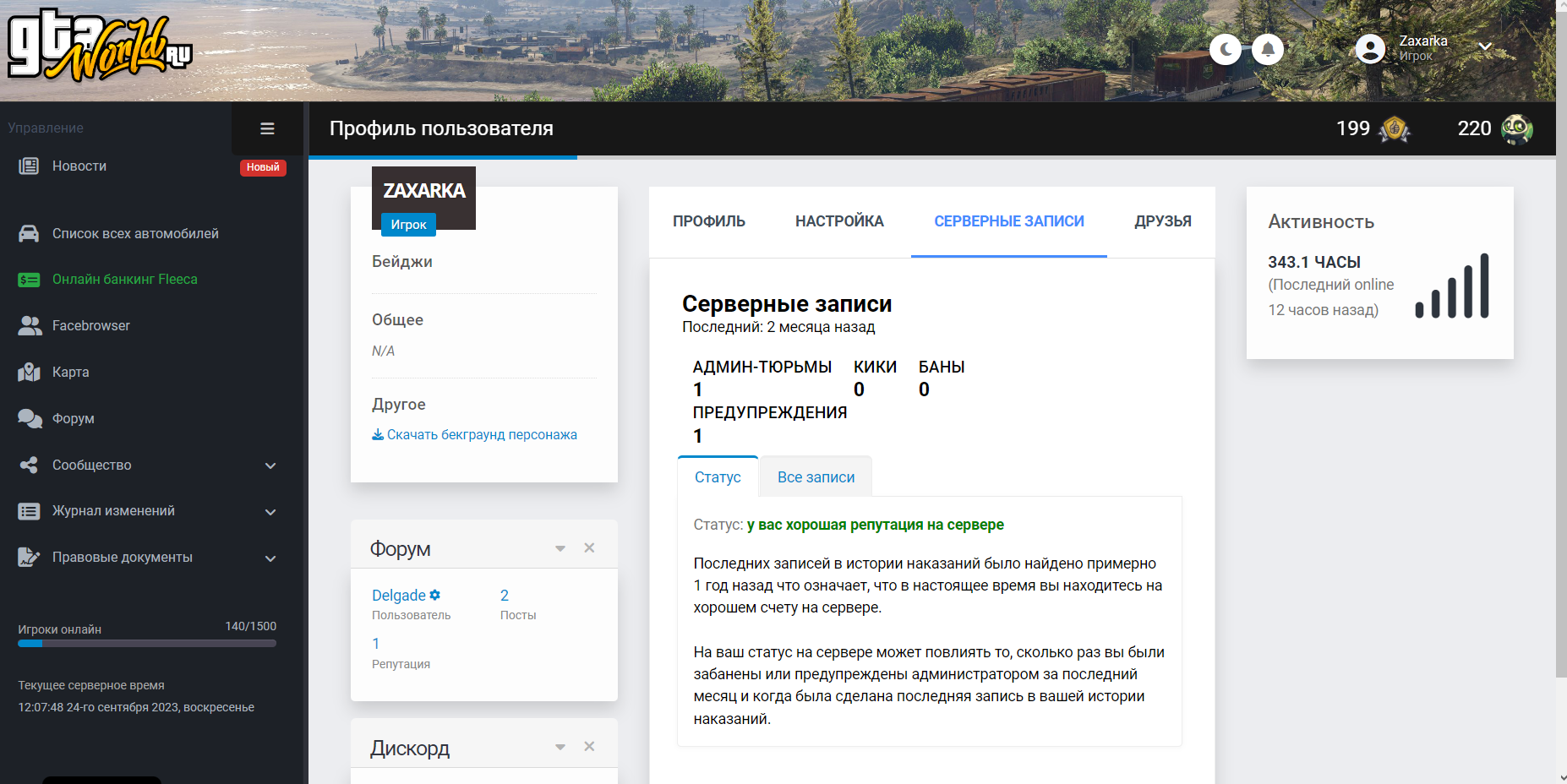Click the current server time text
The image size is (1567, 784).
pos(136,707)
